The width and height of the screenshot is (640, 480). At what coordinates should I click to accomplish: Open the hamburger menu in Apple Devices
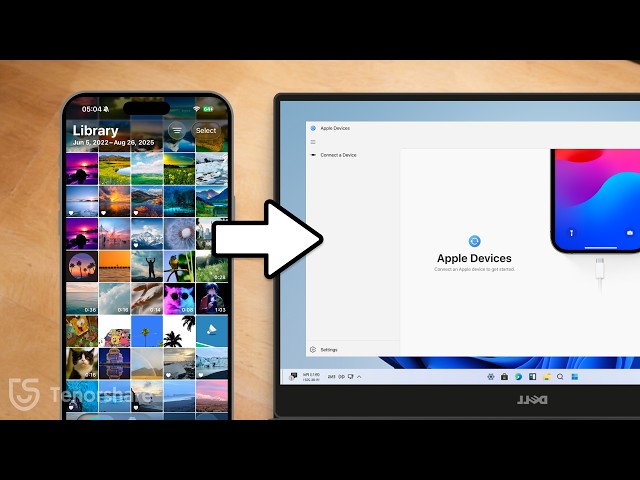pos(313,142)
